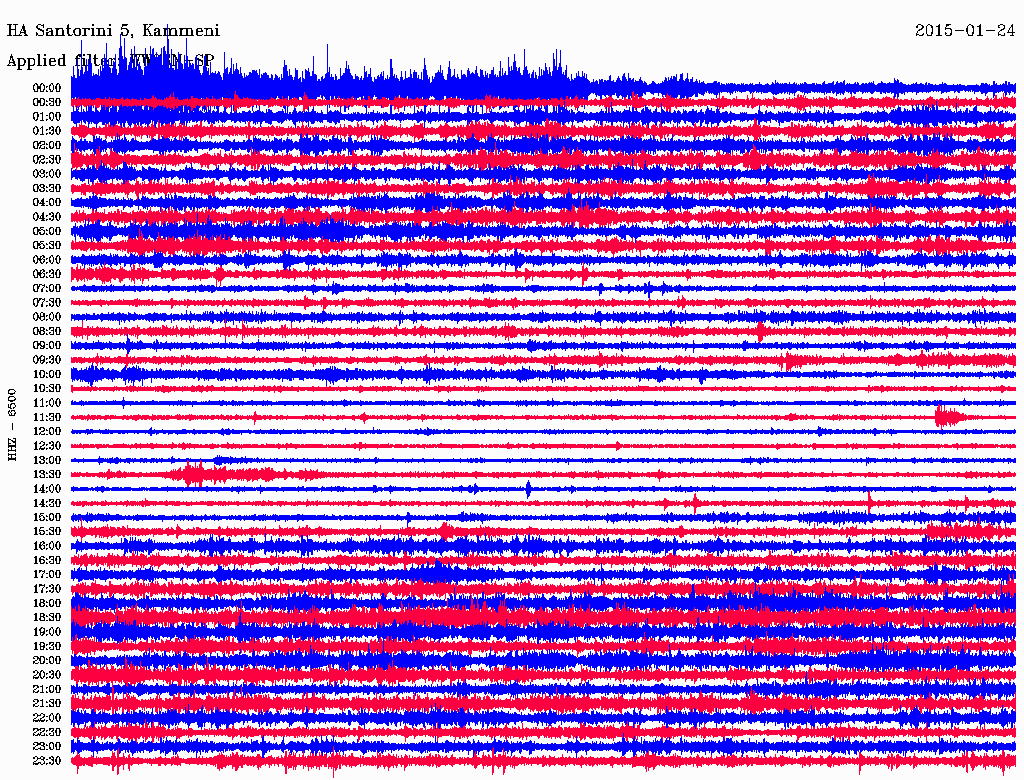1024x780 pixels.
Task: Select the 02:30 time label
Action: tap(47, 159)
